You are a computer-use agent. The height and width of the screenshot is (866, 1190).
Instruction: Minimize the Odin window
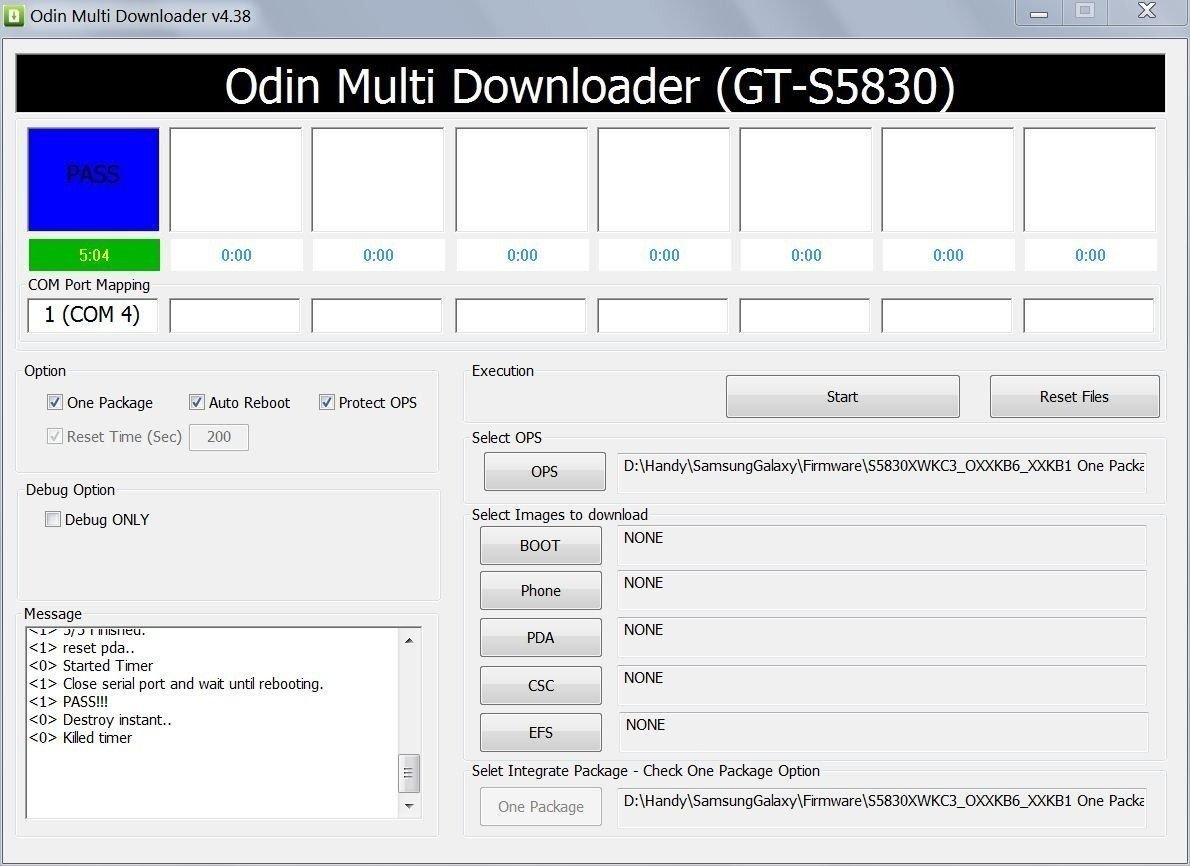coord(1039,13)
